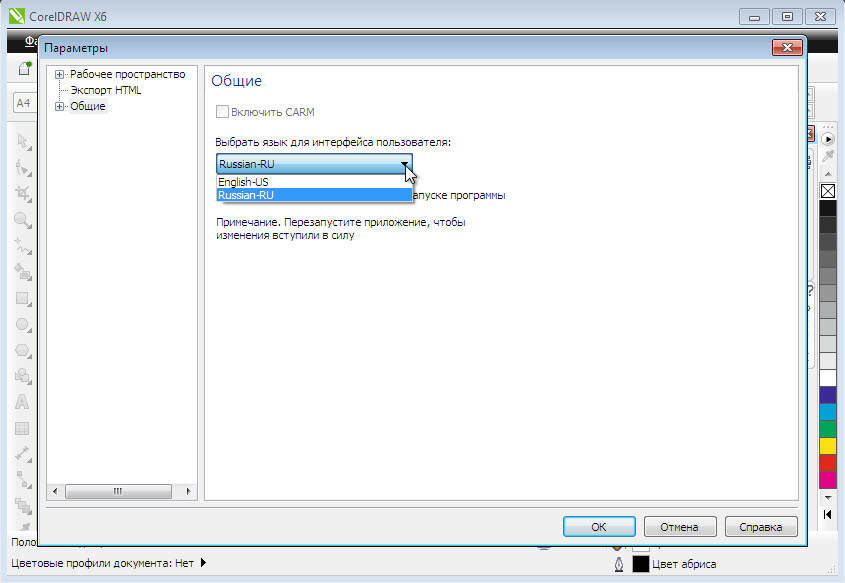Open help via the "Справка" button
The height and width of the screenshot is (583, 845).
[x=761, y=526]
